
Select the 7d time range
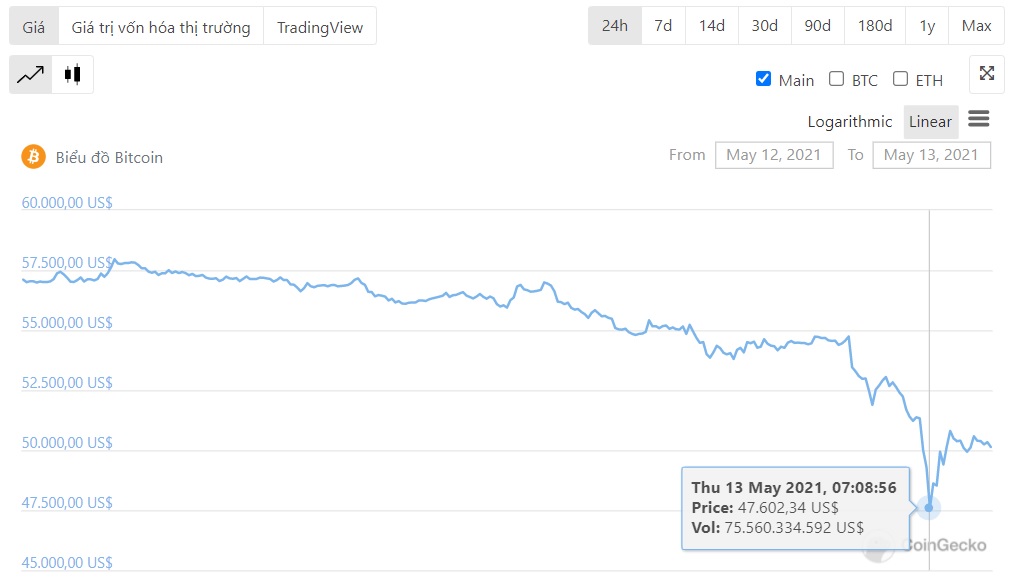pyautogui.click(x=663, y=26)
